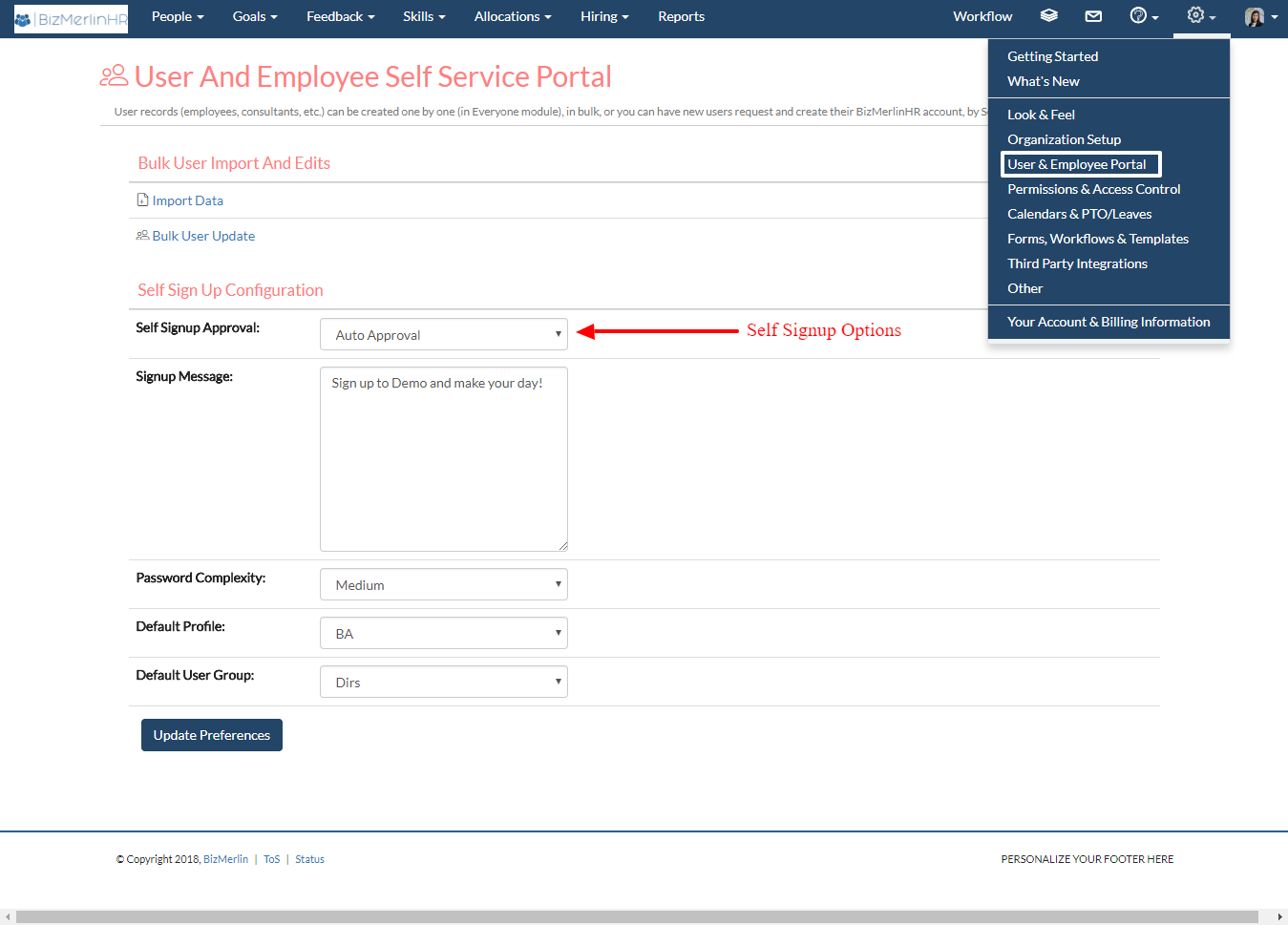Open the messages mail icon
The width and height of the screenshot is (1288, 925).
(1092, 15)
